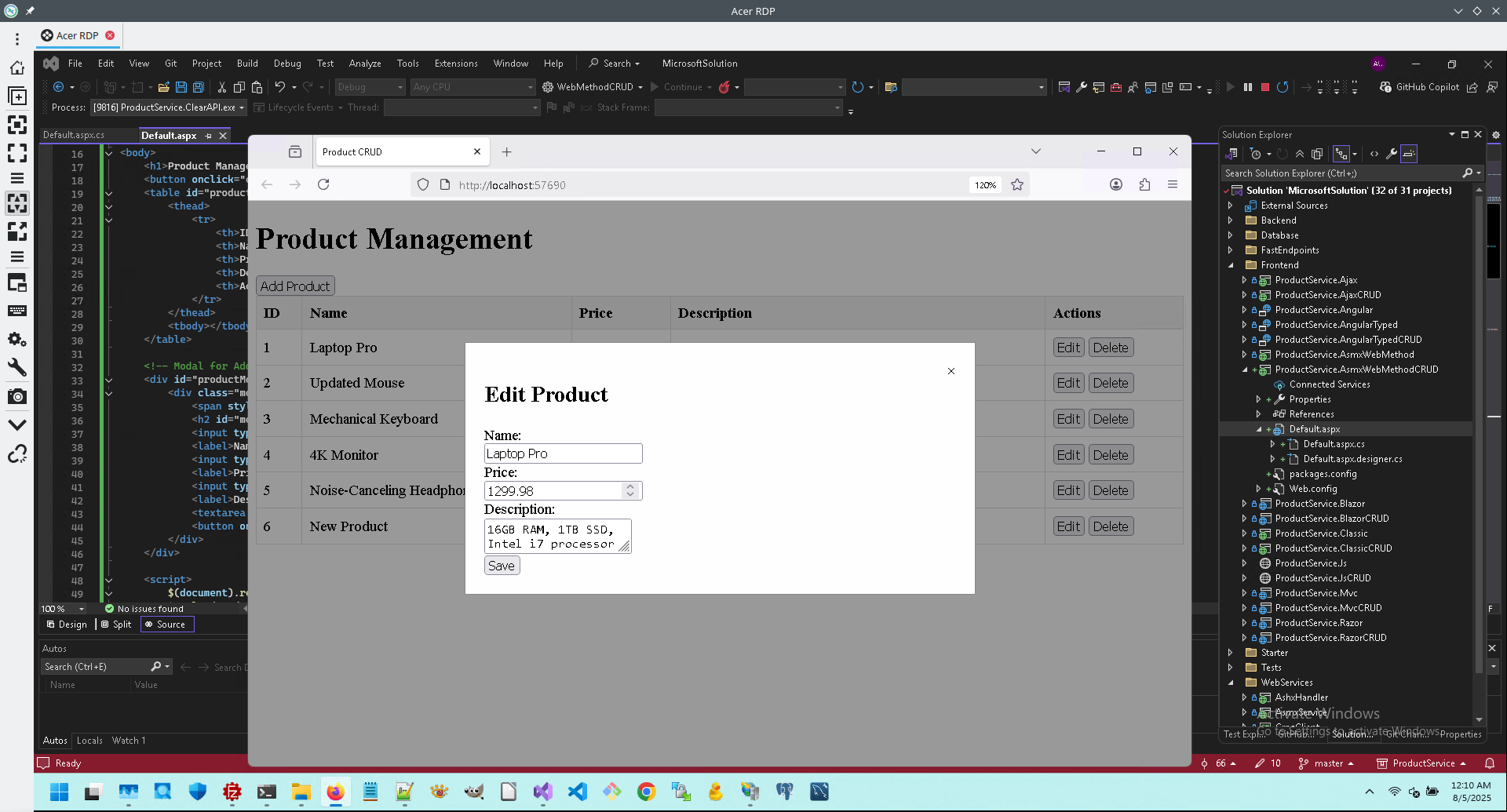Click Save icon in Visual Studio toolbar
The width and height of the screenshot is (1507, 812).
click(x=181, y=87)
